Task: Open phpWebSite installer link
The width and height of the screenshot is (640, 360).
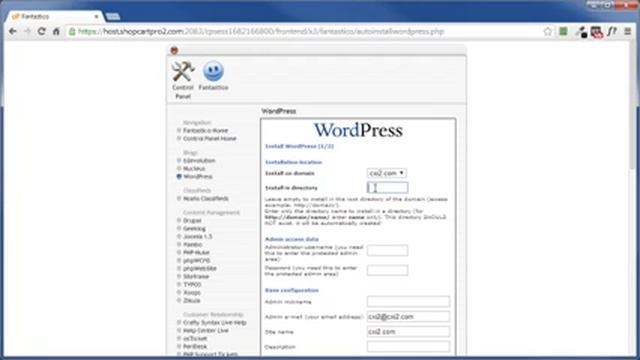Action: pyautogui.click(x=200, y=268)
